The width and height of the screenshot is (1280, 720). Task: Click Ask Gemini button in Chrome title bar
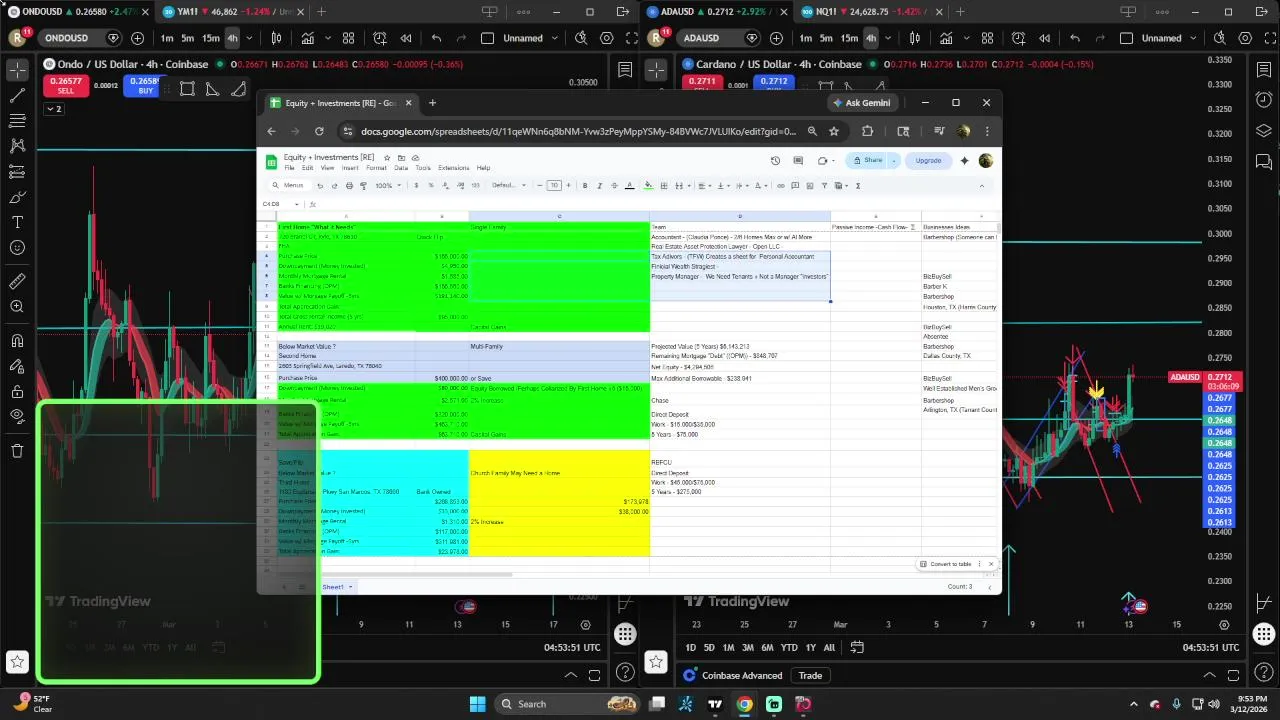(x=861, y=103)
